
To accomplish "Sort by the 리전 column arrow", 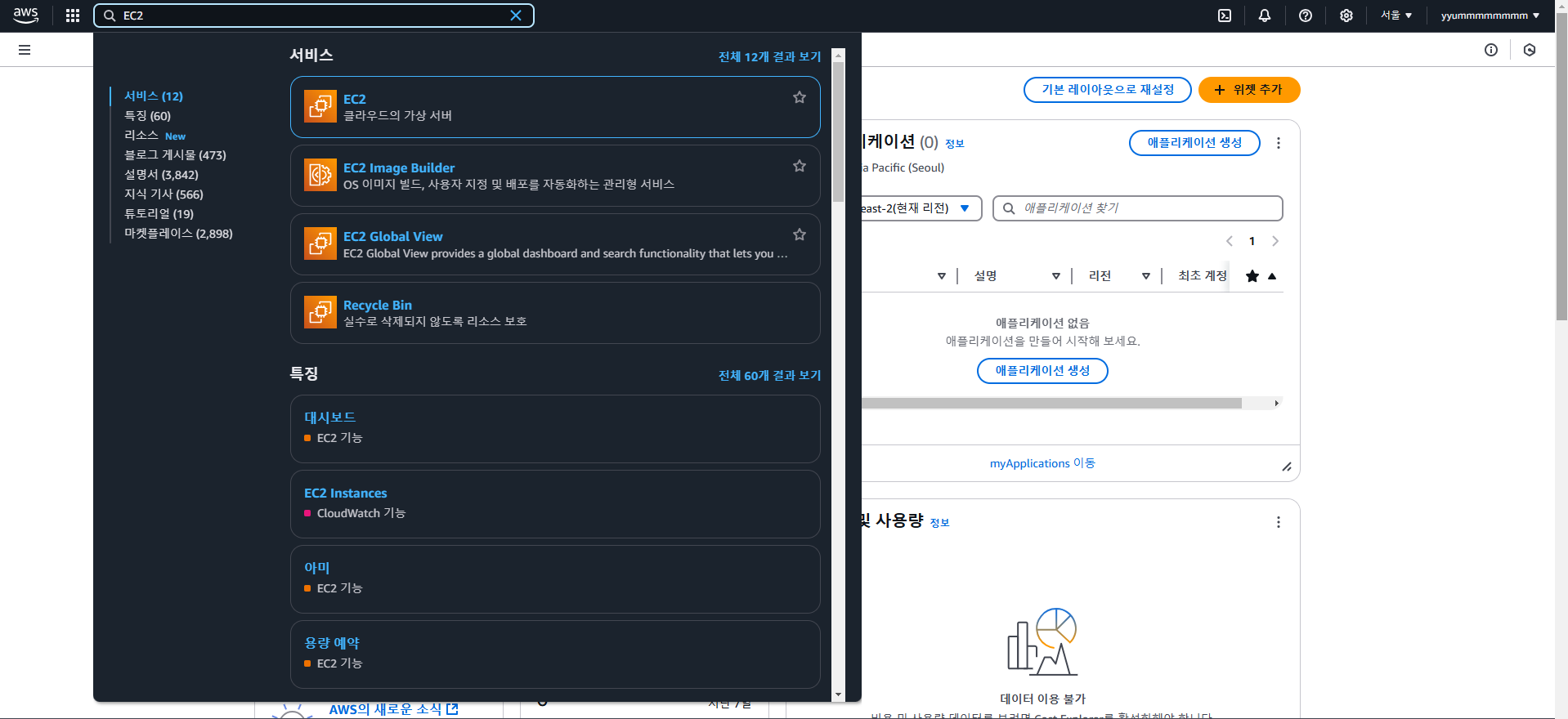I will pos(1146,276).
